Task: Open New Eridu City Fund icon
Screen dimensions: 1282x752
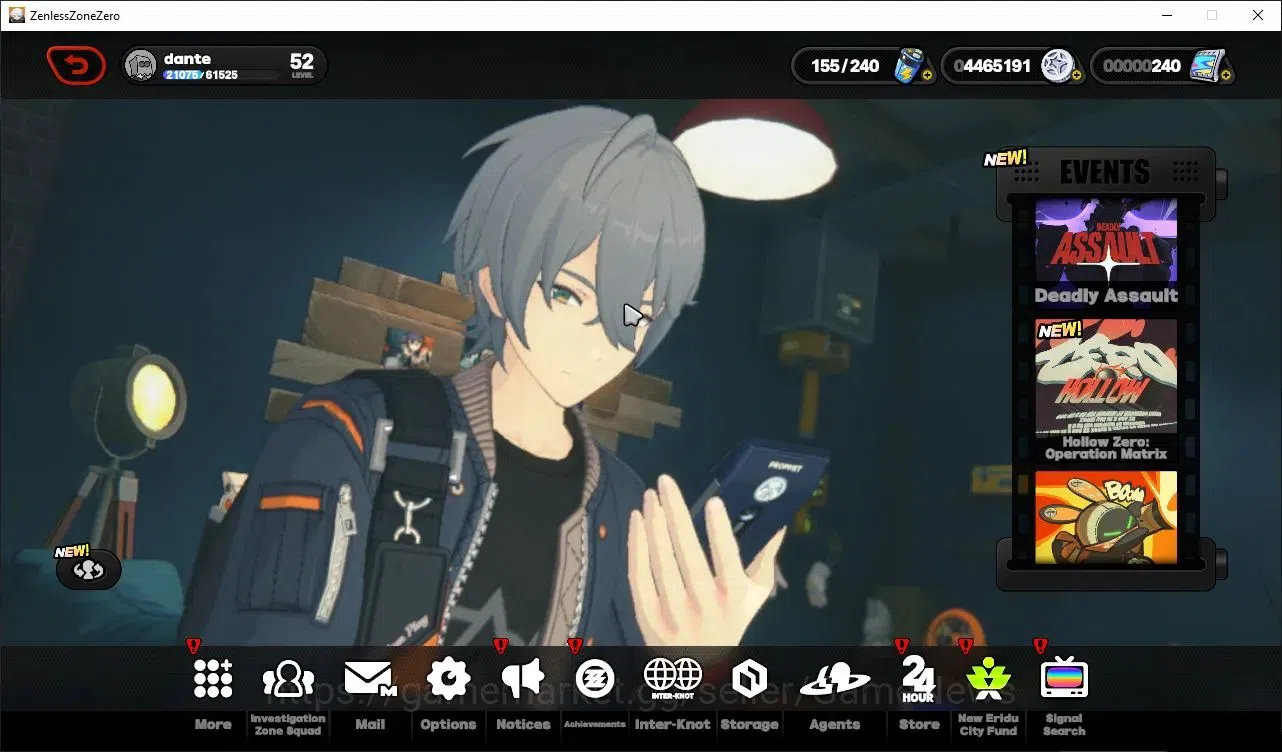Action: pos(988,679)
